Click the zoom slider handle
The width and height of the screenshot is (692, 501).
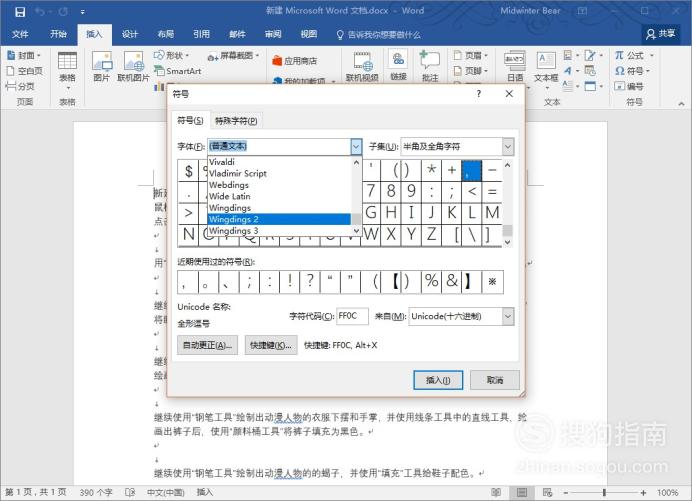click(604, 492)
